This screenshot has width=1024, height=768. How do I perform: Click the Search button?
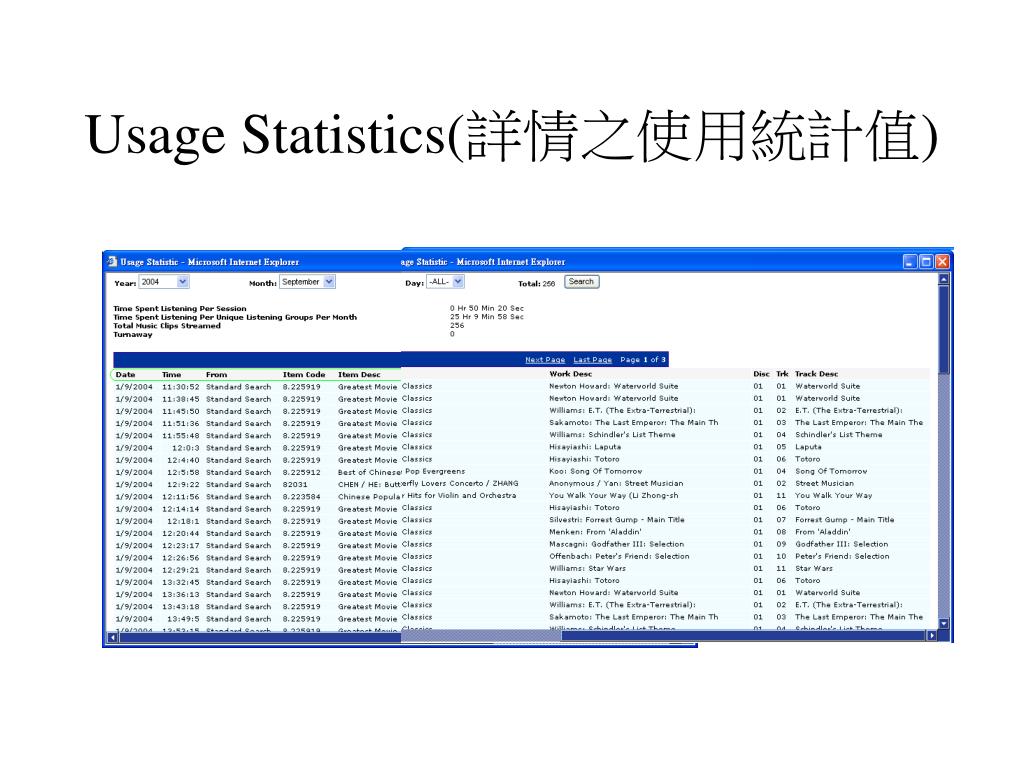[x=581, y=281]
